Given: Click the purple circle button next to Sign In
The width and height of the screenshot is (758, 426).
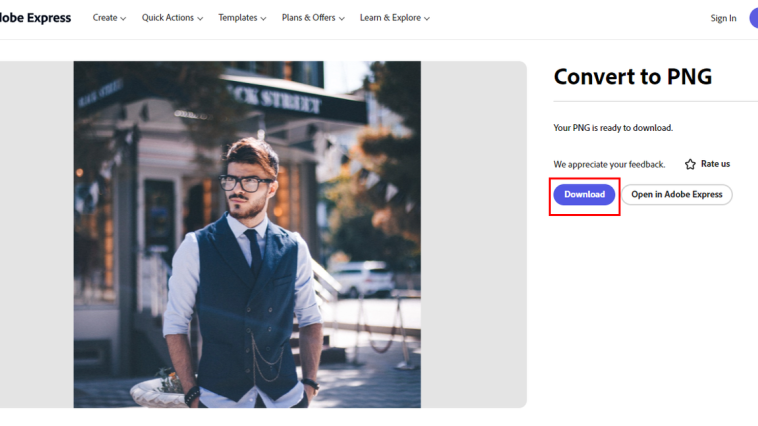Looking at the screenshot, I should click(754, 18).
